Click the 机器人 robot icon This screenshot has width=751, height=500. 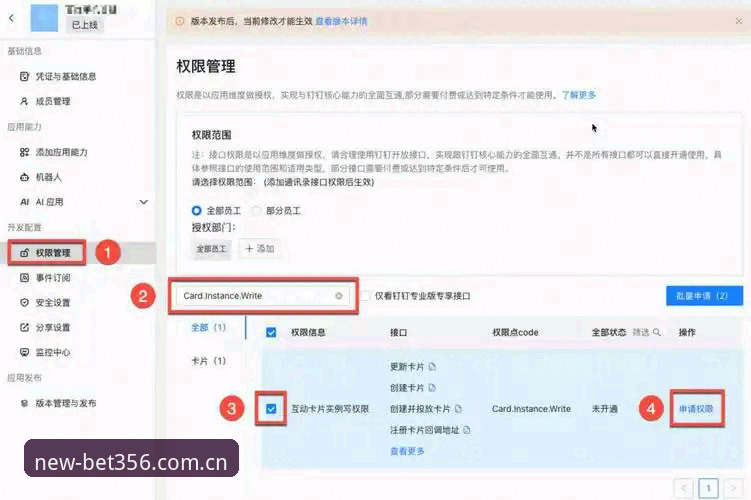(x=24, y=177)
